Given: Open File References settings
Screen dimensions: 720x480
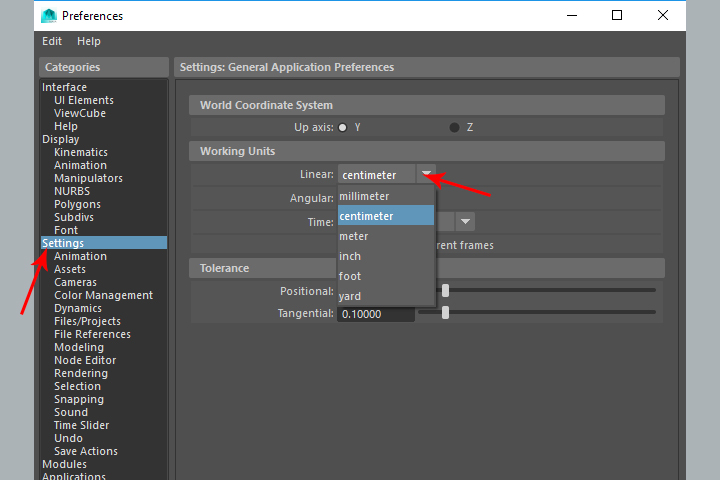Looking at the screenshot, I should (x=92, y=334).
